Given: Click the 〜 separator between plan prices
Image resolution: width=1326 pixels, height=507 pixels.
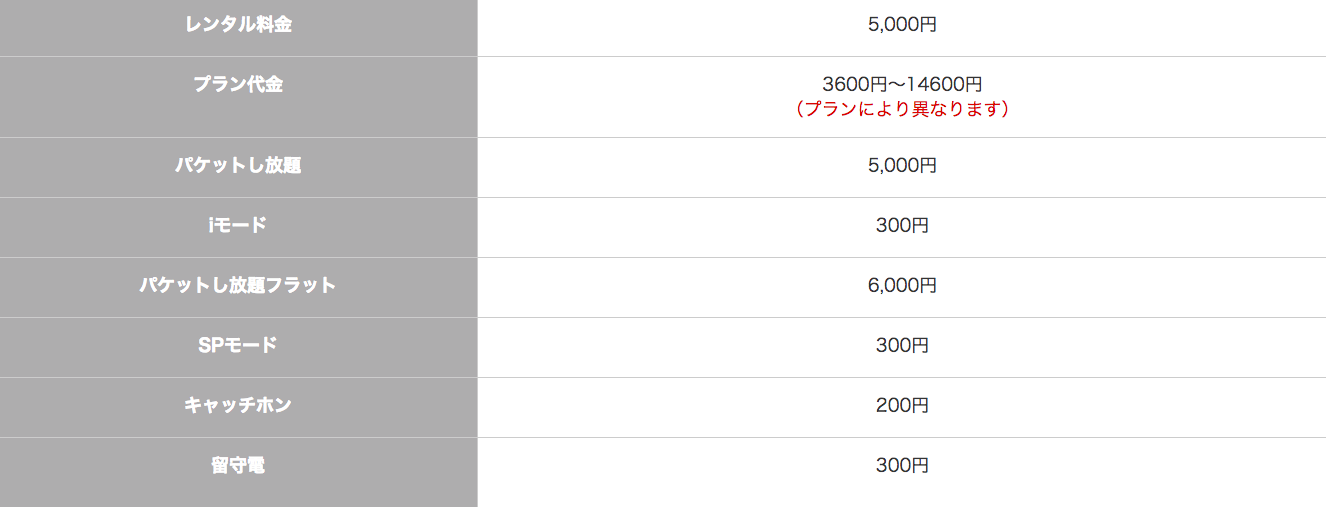Looking at the screenshot, I should click(895, 85).
